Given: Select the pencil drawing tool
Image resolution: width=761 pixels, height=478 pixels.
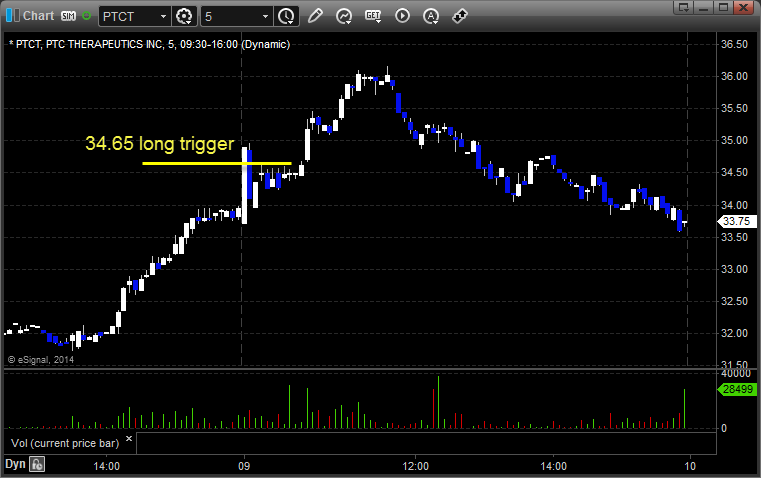Looking at the screenshot, I should coord(315,16).
